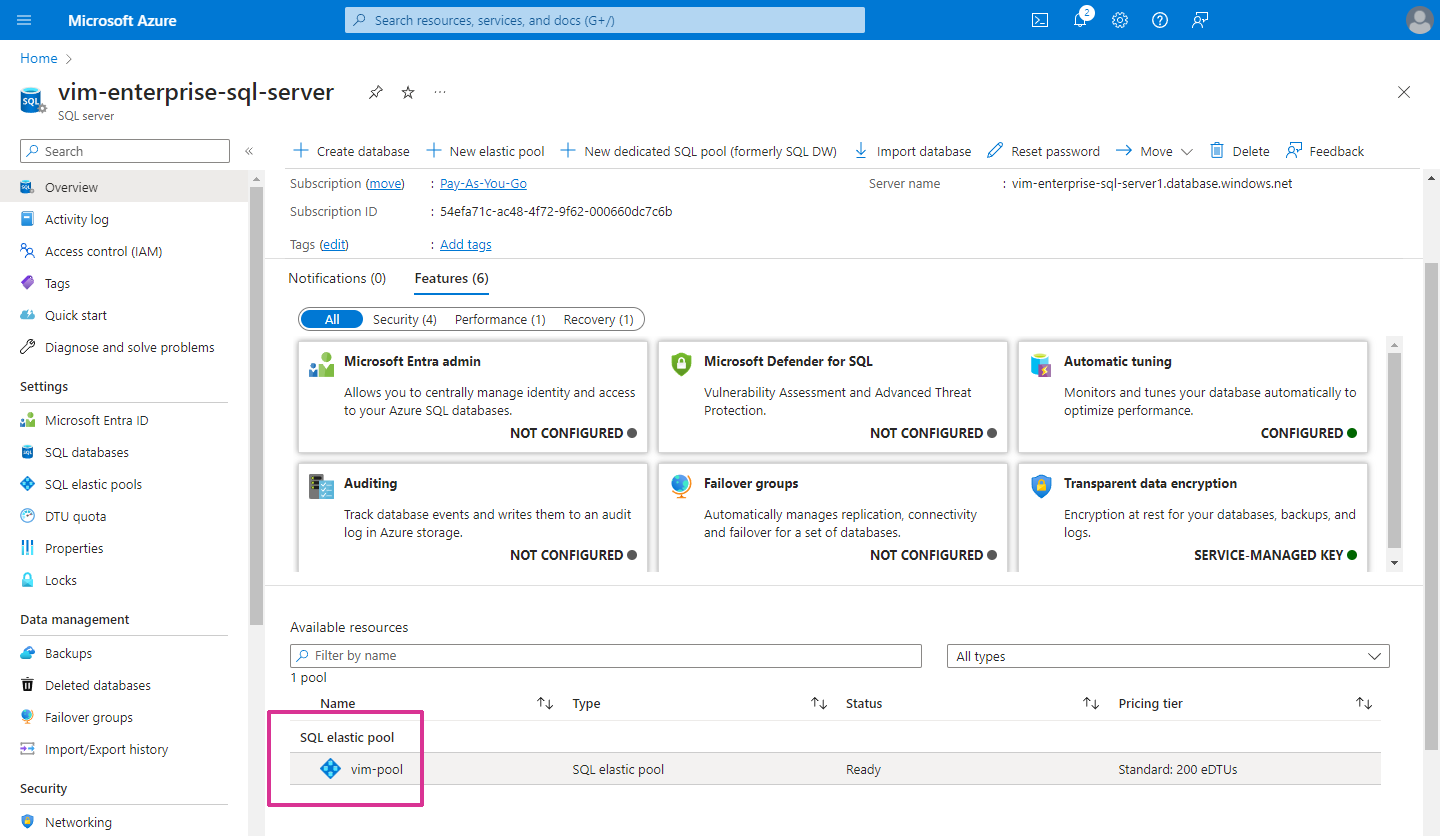
Task: Click the Home breadcrumb link
Action: [x=39, y=59]
